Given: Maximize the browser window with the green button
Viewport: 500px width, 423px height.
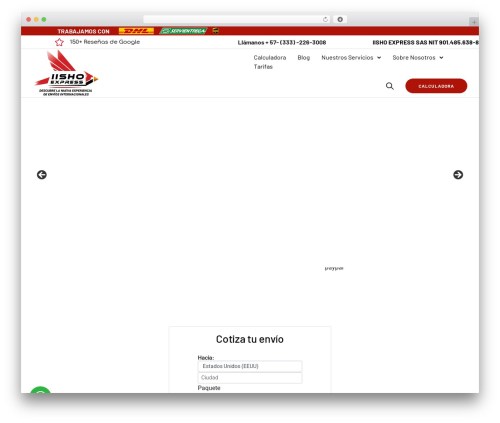Looking at the screenshot, I should click(x=44, y=19).
